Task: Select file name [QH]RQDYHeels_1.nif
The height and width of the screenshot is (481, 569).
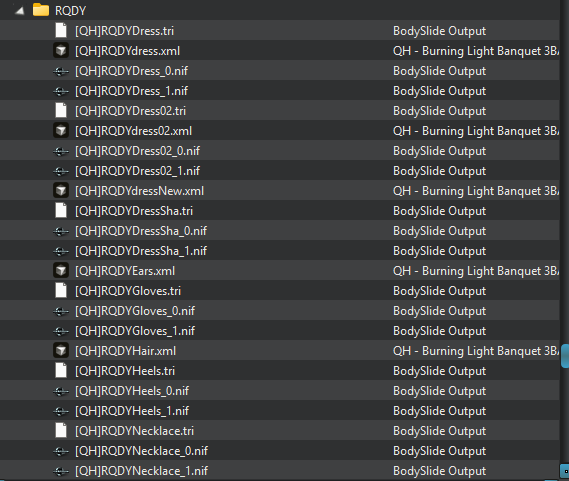Action: 132,411
